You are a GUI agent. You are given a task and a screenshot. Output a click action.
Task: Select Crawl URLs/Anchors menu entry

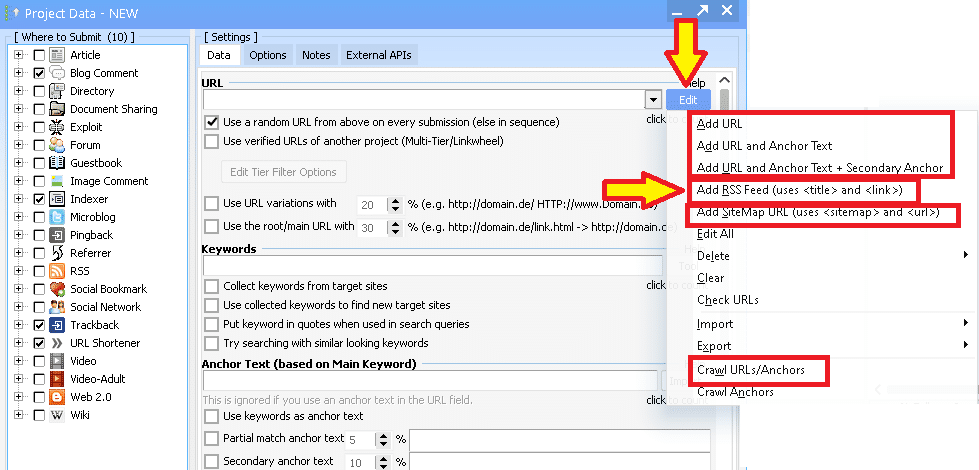[750, 370]
